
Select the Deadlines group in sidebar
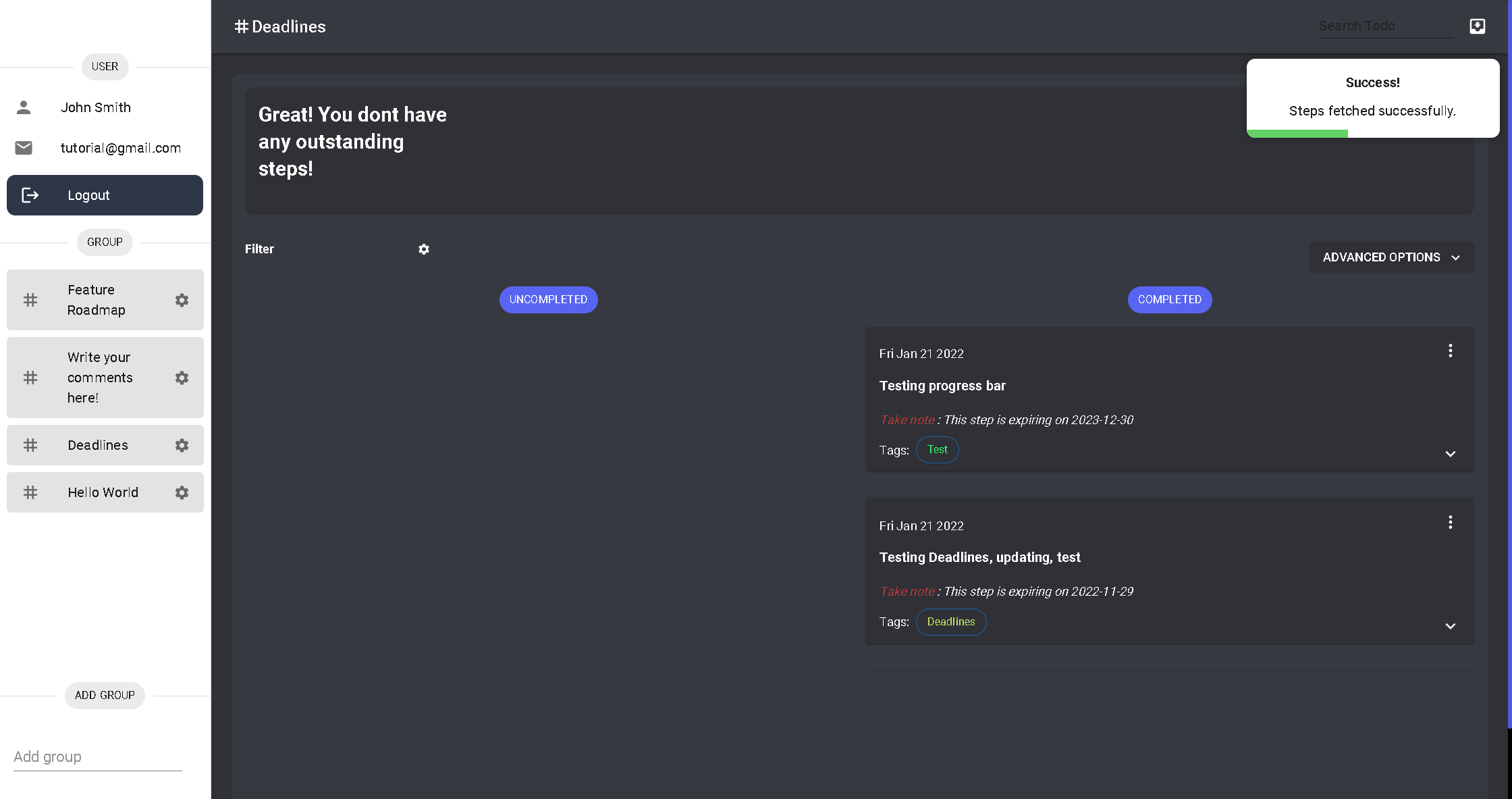pos(105,445)
